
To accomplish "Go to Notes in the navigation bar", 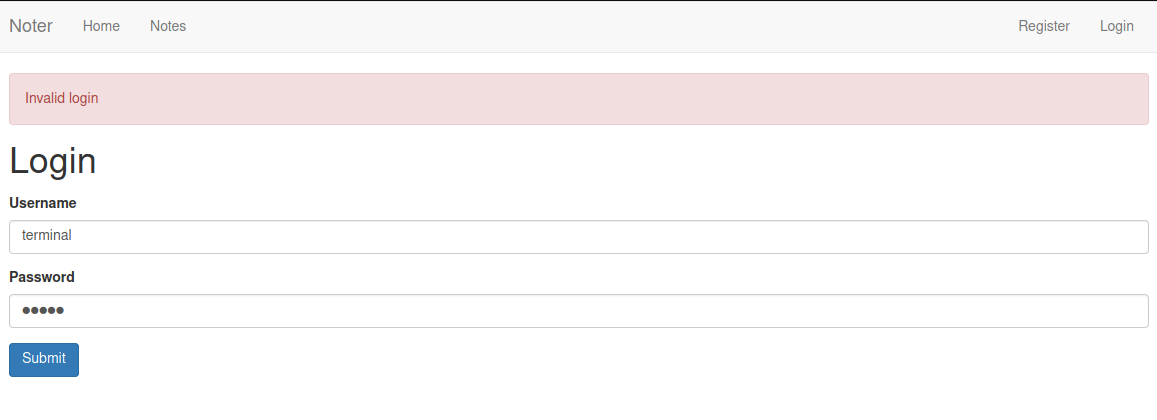I will [x=168, y=26].
